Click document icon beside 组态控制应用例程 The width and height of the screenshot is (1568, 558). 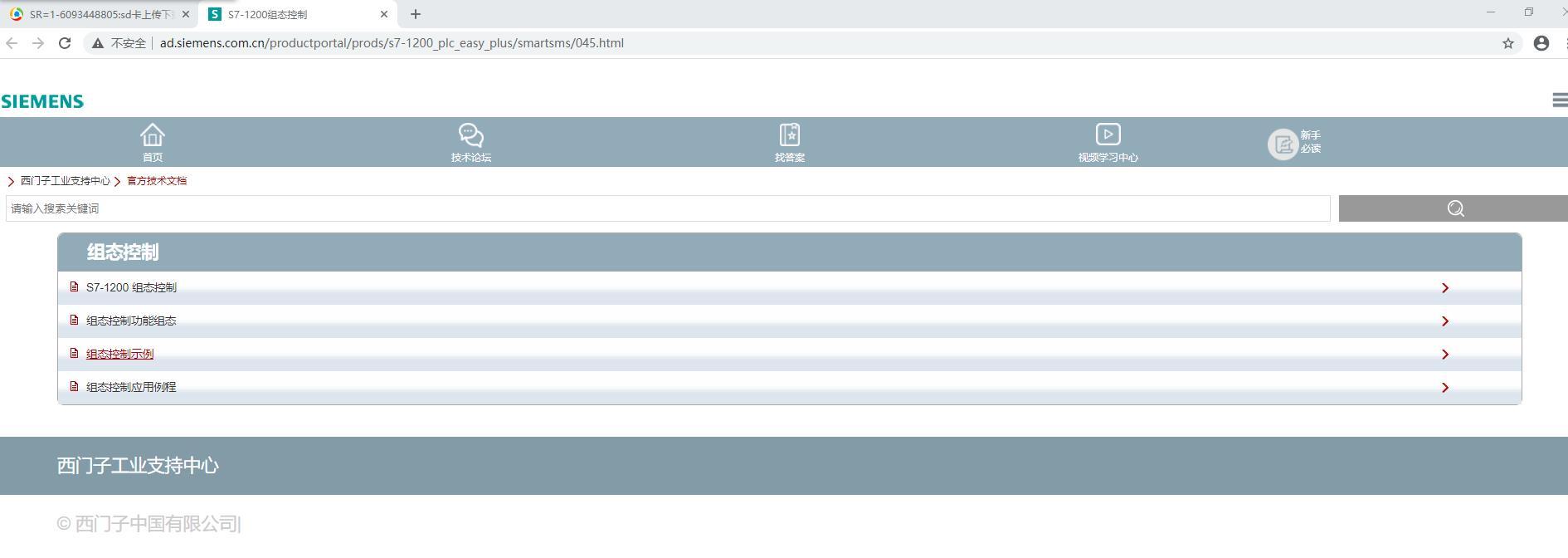pos(74,386)
